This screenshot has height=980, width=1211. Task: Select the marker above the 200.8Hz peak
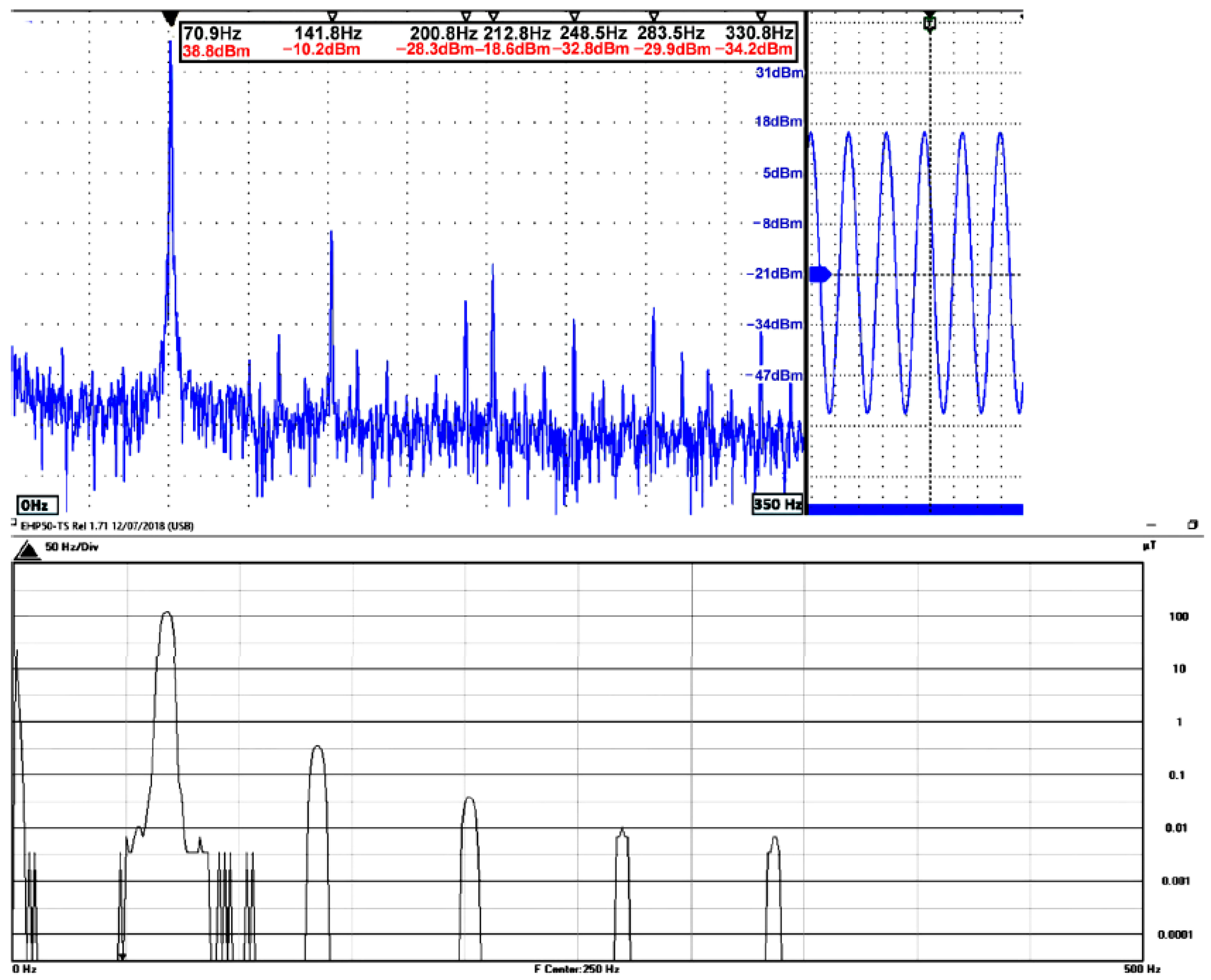point(466,16)
